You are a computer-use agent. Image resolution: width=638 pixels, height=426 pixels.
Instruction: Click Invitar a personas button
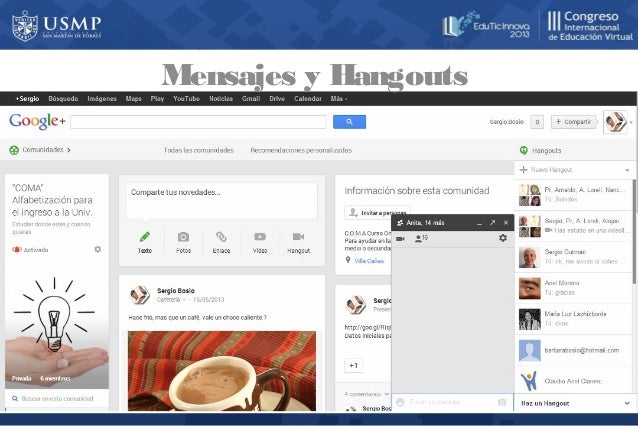377,212
